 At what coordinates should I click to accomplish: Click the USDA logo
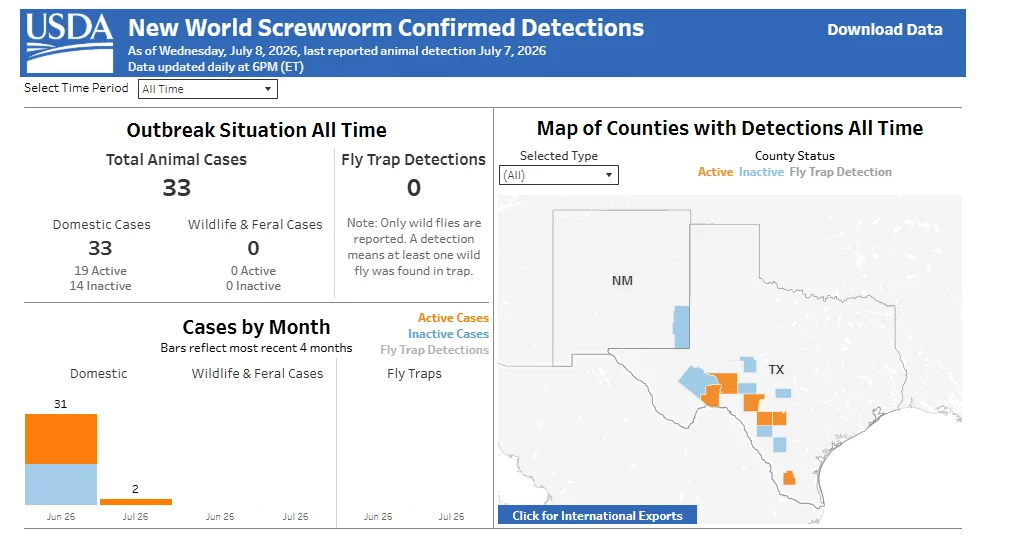pyautogui.click(x=69, y=43)
